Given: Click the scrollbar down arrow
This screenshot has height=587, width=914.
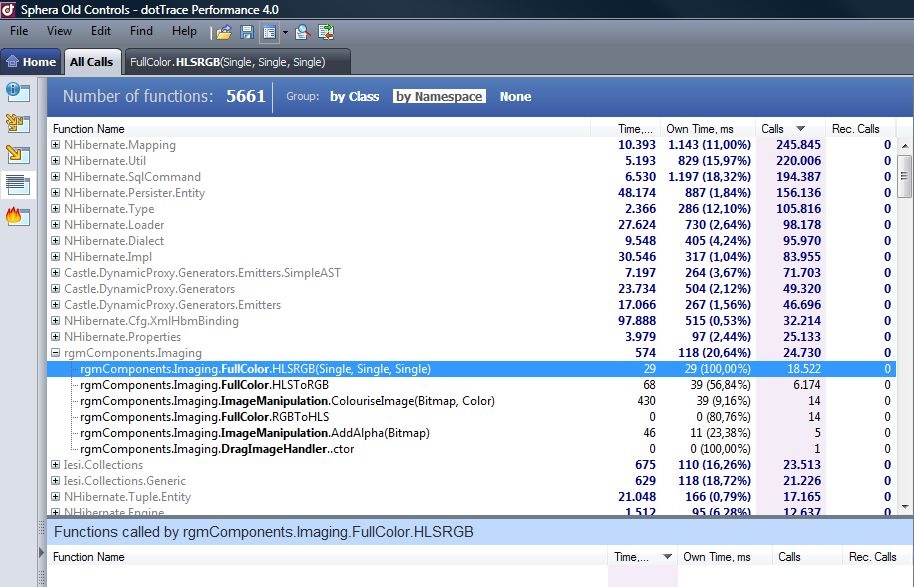Looking at the screenshot, I should point(905,507).
